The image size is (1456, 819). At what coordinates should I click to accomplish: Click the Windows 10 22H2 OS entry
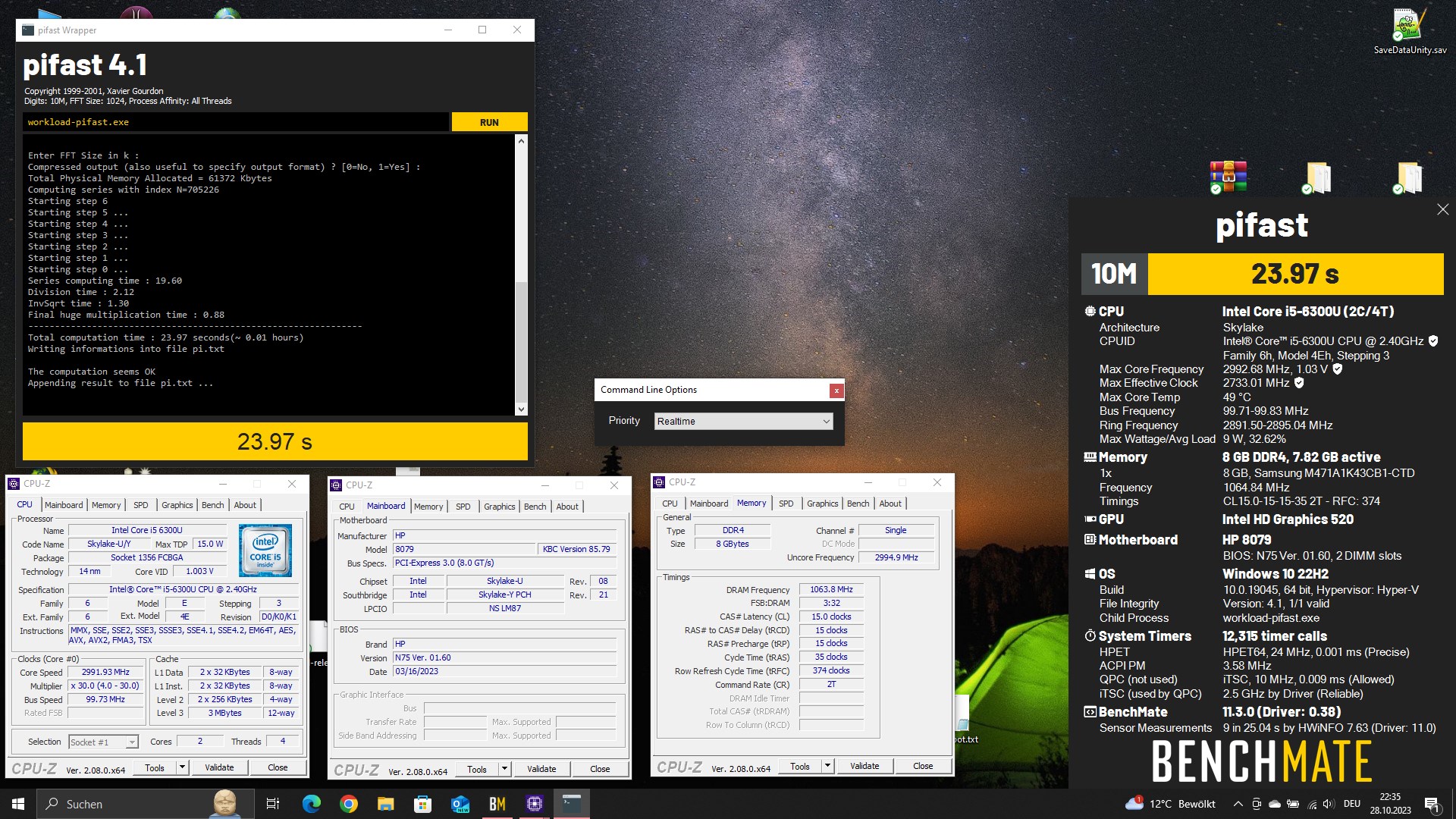click(x=1276, y=574)
